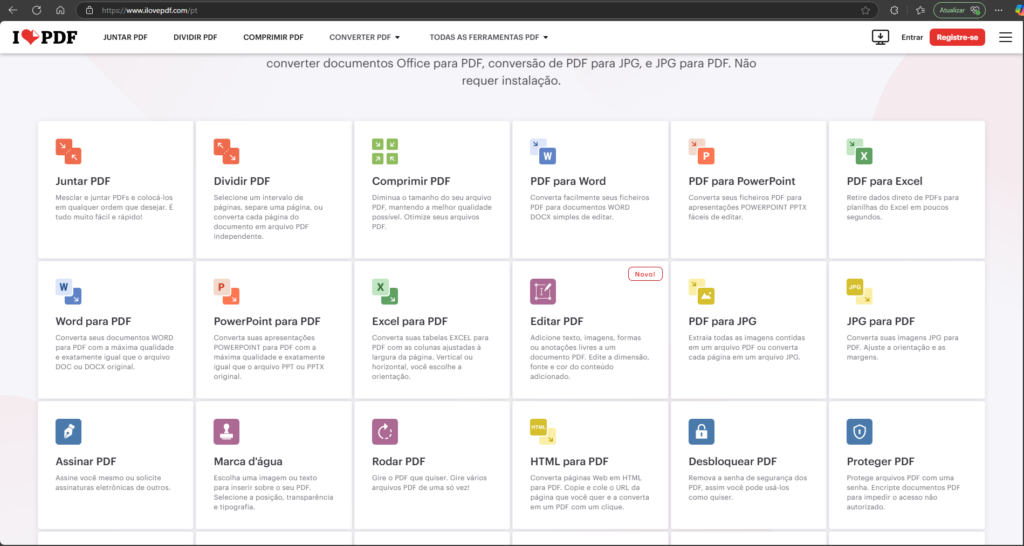The image size is (1024, 546).
Task: Open the JPG para PDF title
Action: click(x=880, y=321)
